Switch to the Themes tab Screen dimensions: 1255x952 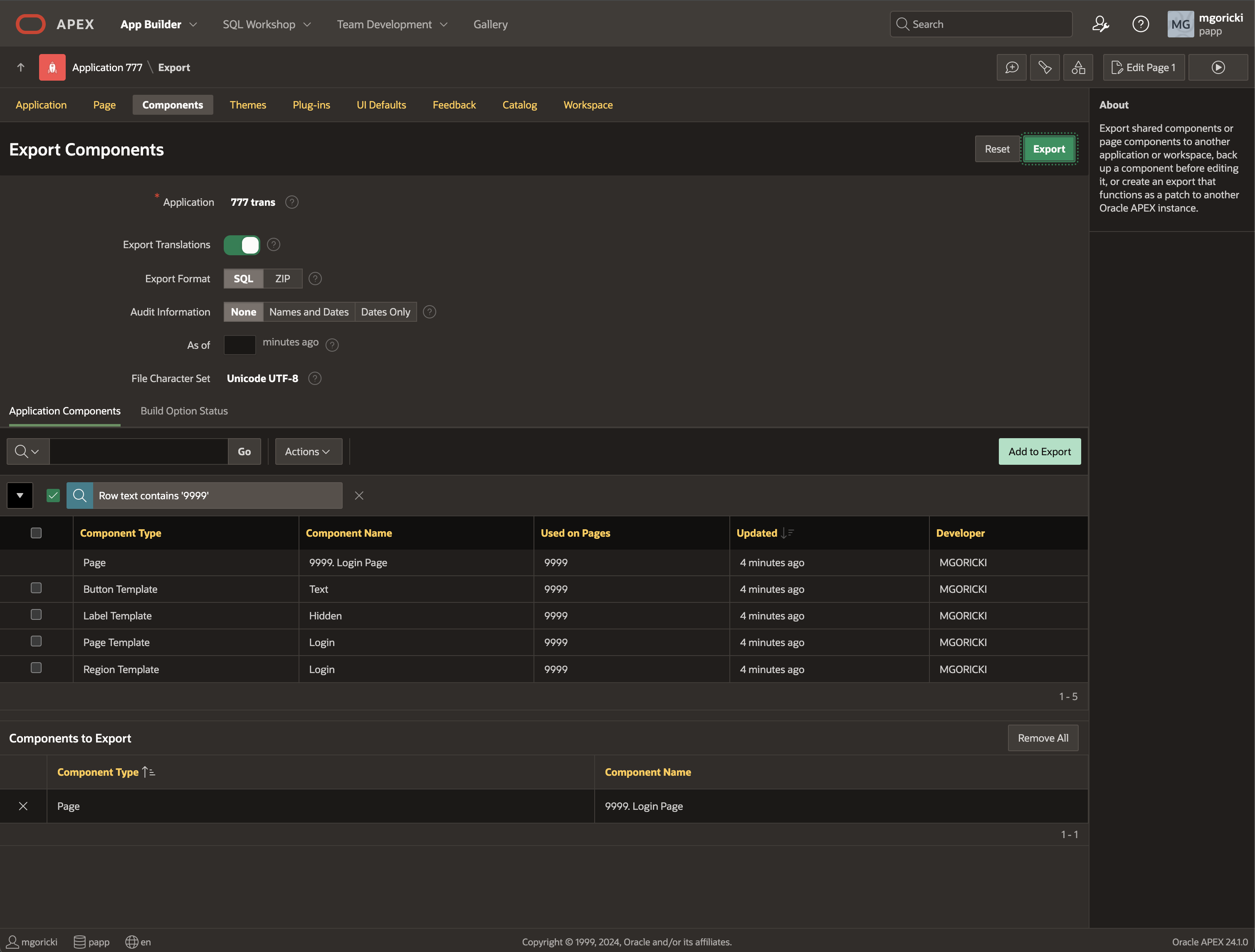[x=247, y=104]
